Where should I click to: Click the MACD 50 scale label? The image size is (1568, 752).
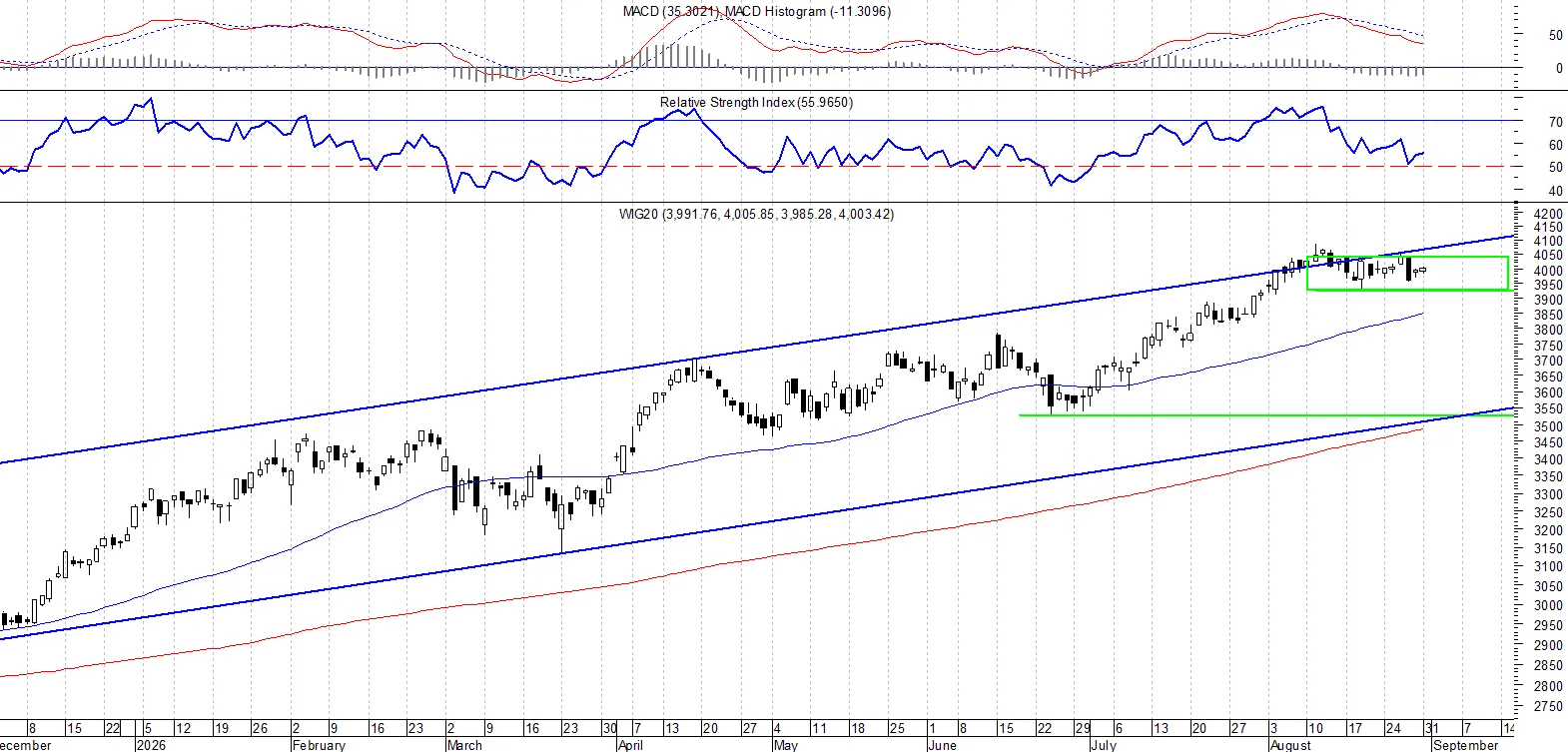[x=1555, y=35]
